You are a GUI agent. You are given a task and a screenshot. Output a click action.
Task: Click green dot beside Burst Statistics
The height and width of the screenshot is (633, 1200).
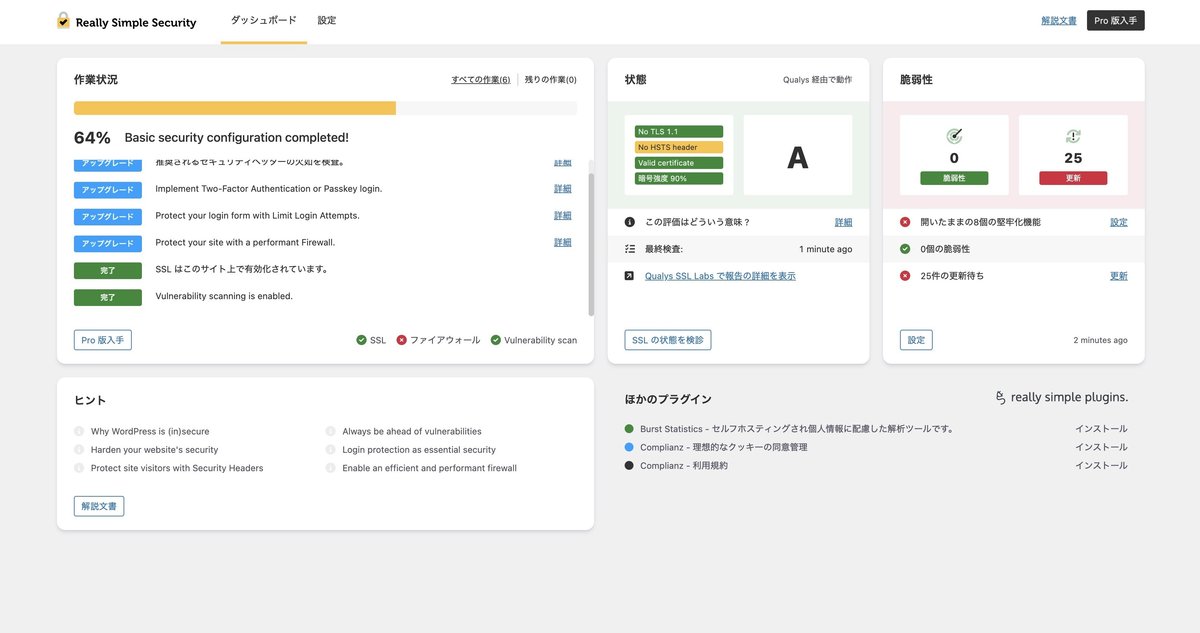629,429
